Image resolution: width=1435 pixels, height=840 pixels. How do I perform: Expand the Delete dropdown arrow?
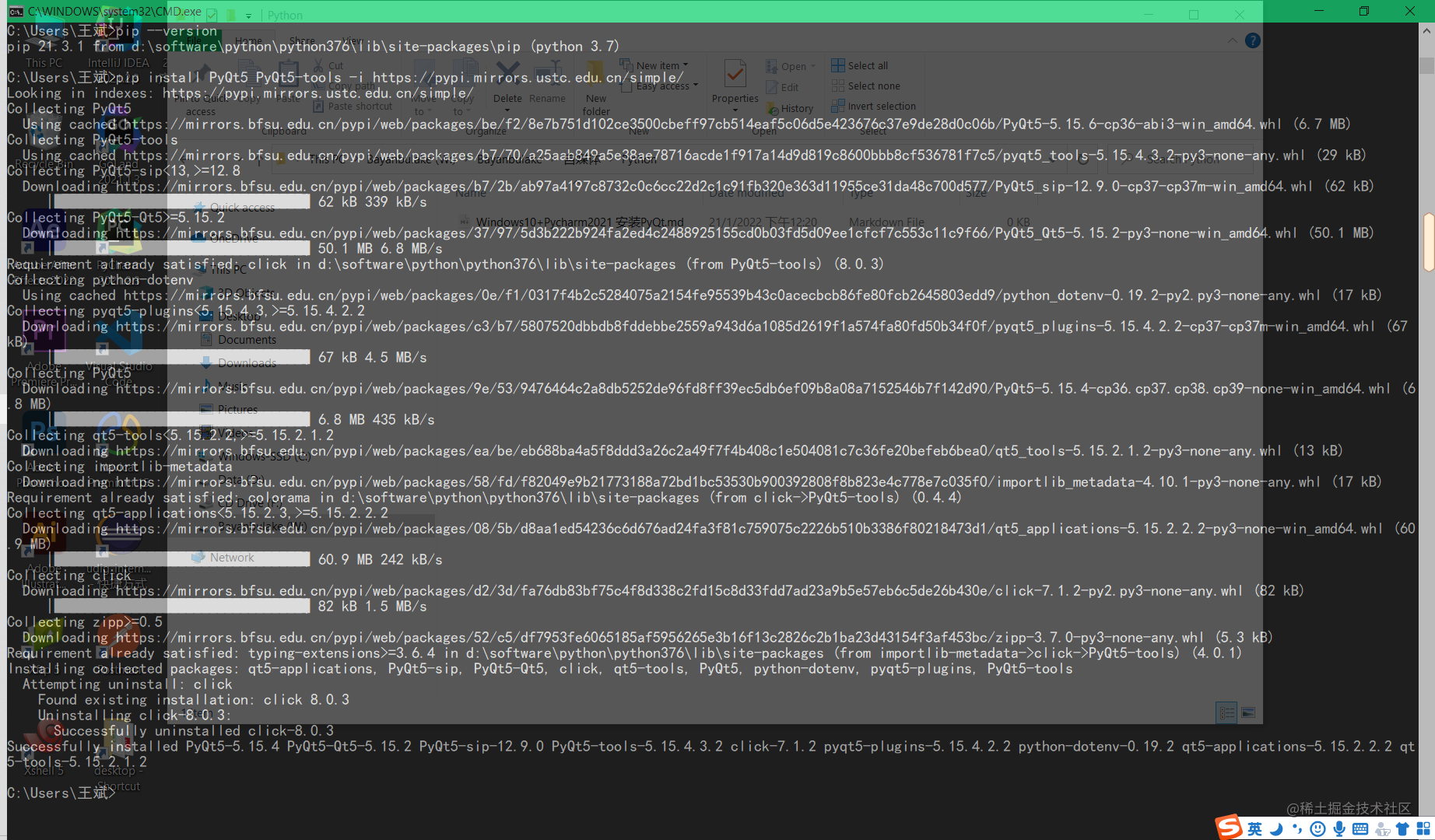tap(507, 109)
